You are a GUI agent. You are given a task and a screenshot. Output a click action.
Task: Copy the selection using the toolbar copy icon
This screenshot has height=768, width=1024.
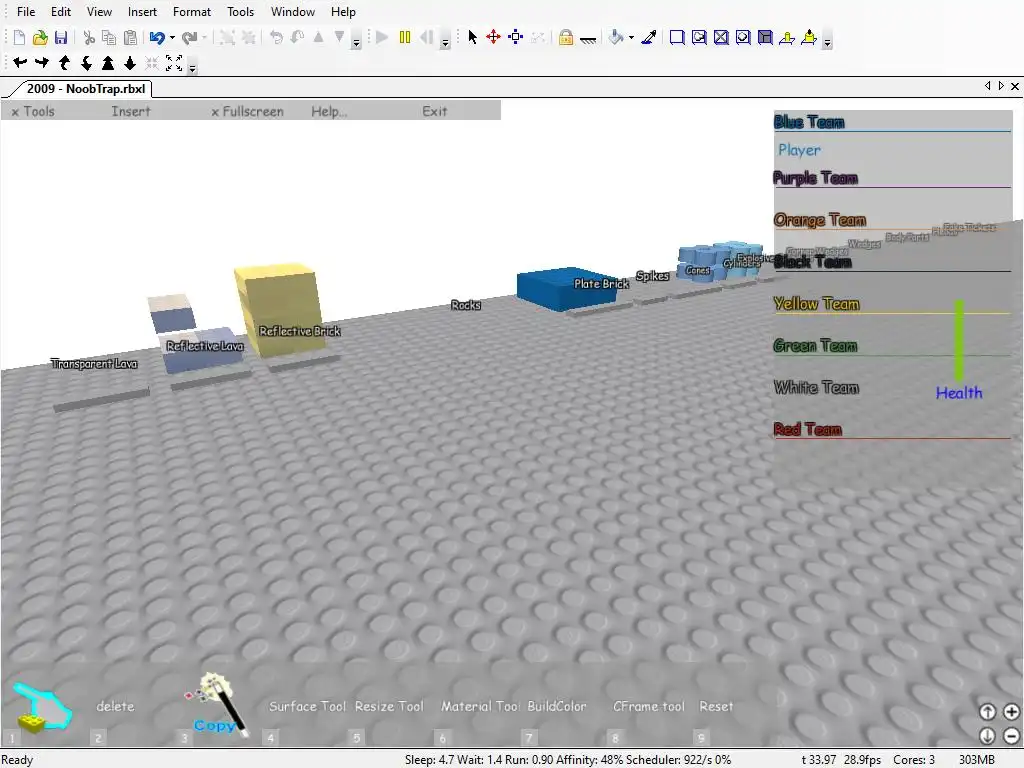109,37
